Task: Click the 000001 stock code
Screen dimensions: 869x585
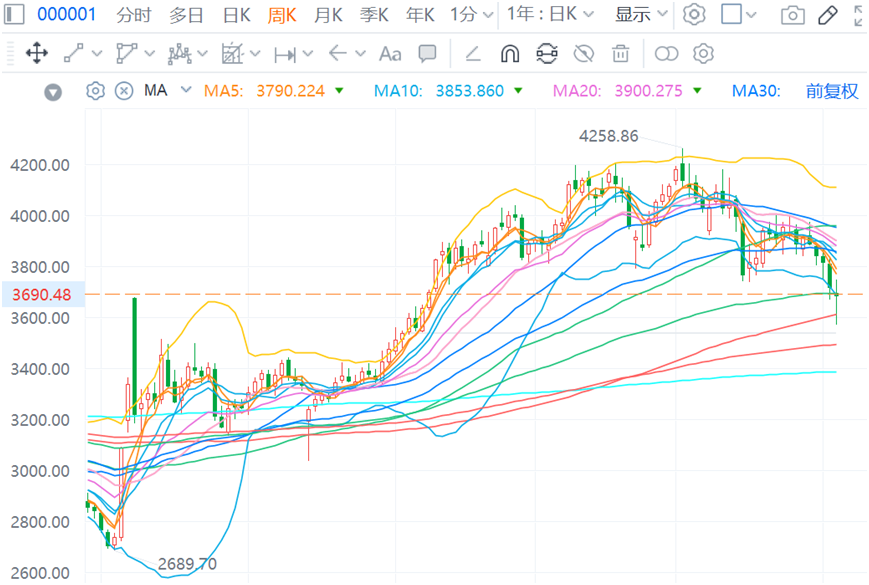Action: pyautogui.click(x=67, y=14)
